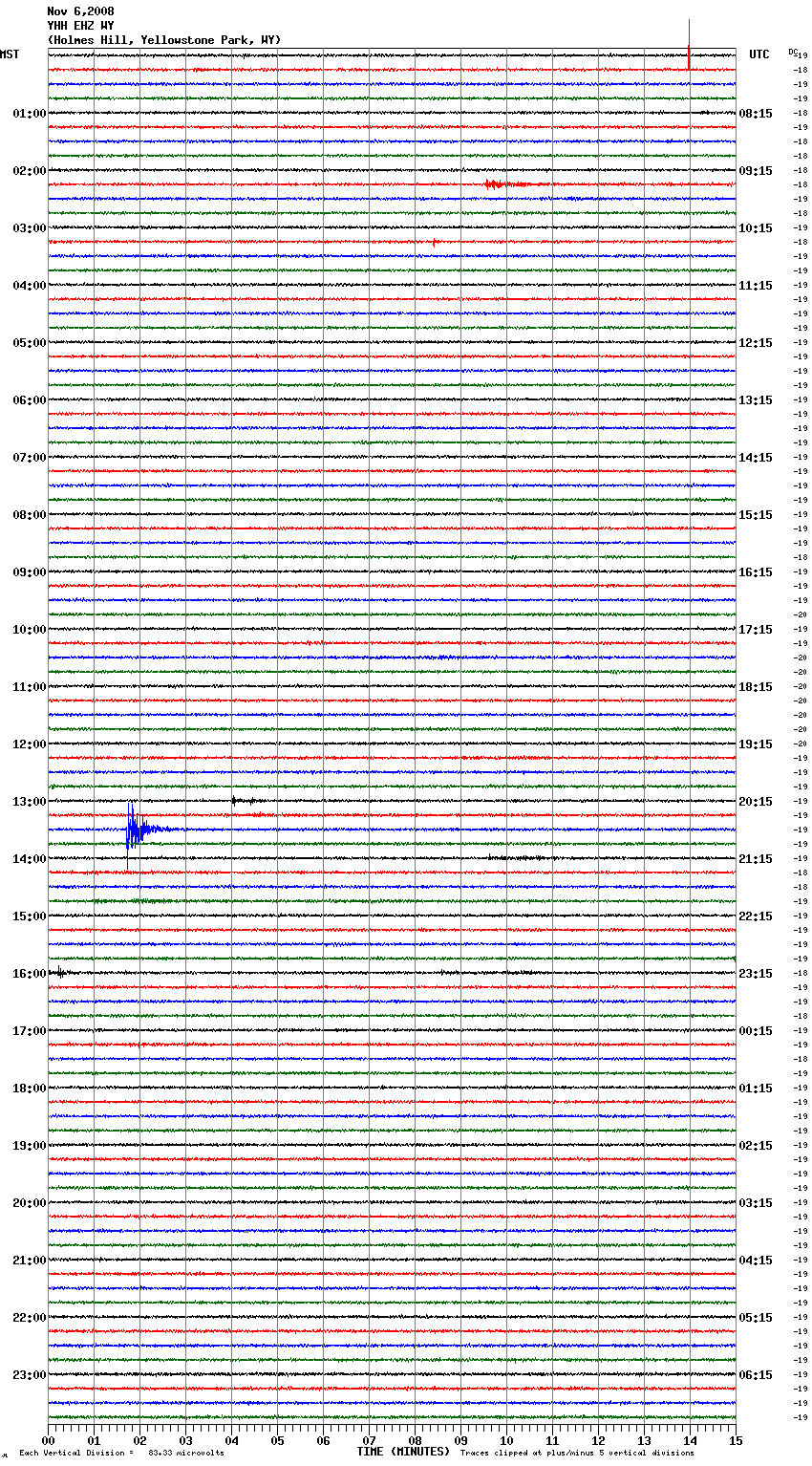Click minute 14 on the time axis
Screen dimensions: 812x1466
pos(690,1441)
